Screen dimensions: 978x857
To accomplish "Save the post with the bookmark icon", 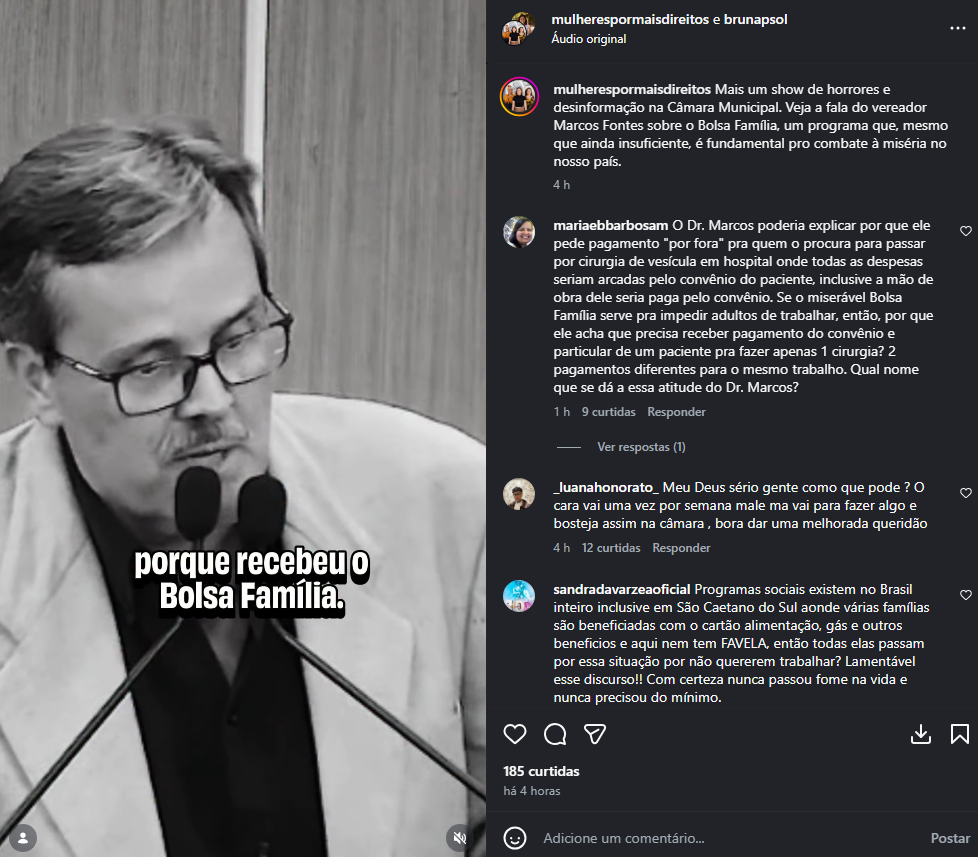I will click(x=959, y=734).
